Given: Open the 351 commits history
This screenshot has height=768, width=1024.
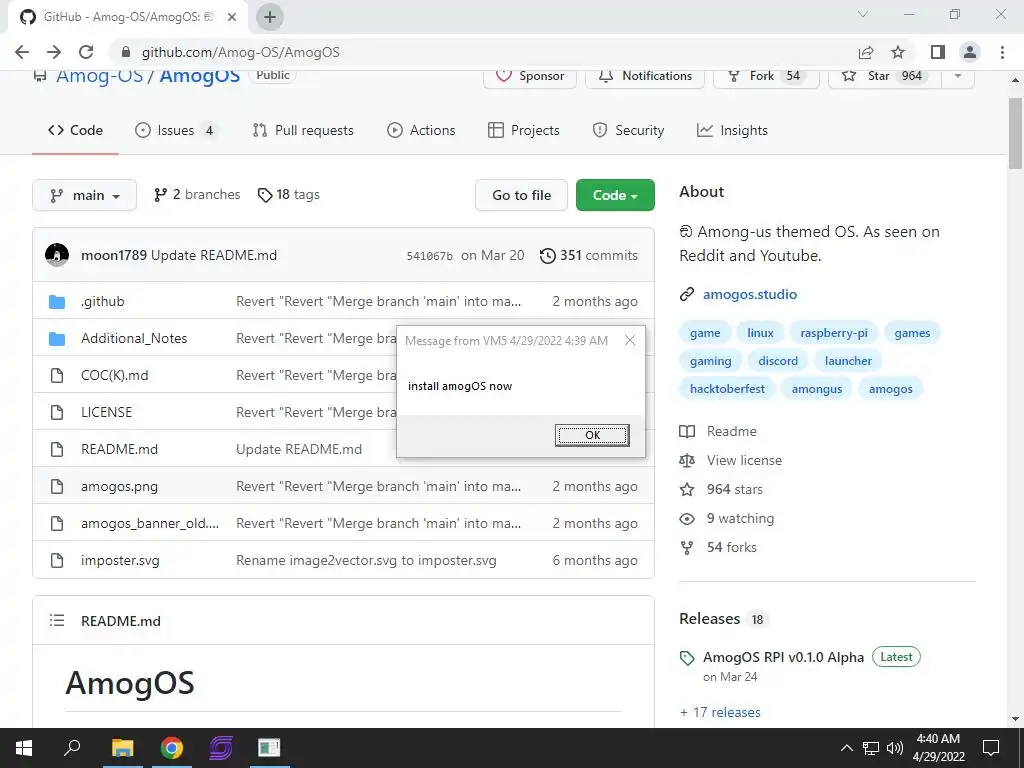Looking at the screenshot, I should click(589, 255).
